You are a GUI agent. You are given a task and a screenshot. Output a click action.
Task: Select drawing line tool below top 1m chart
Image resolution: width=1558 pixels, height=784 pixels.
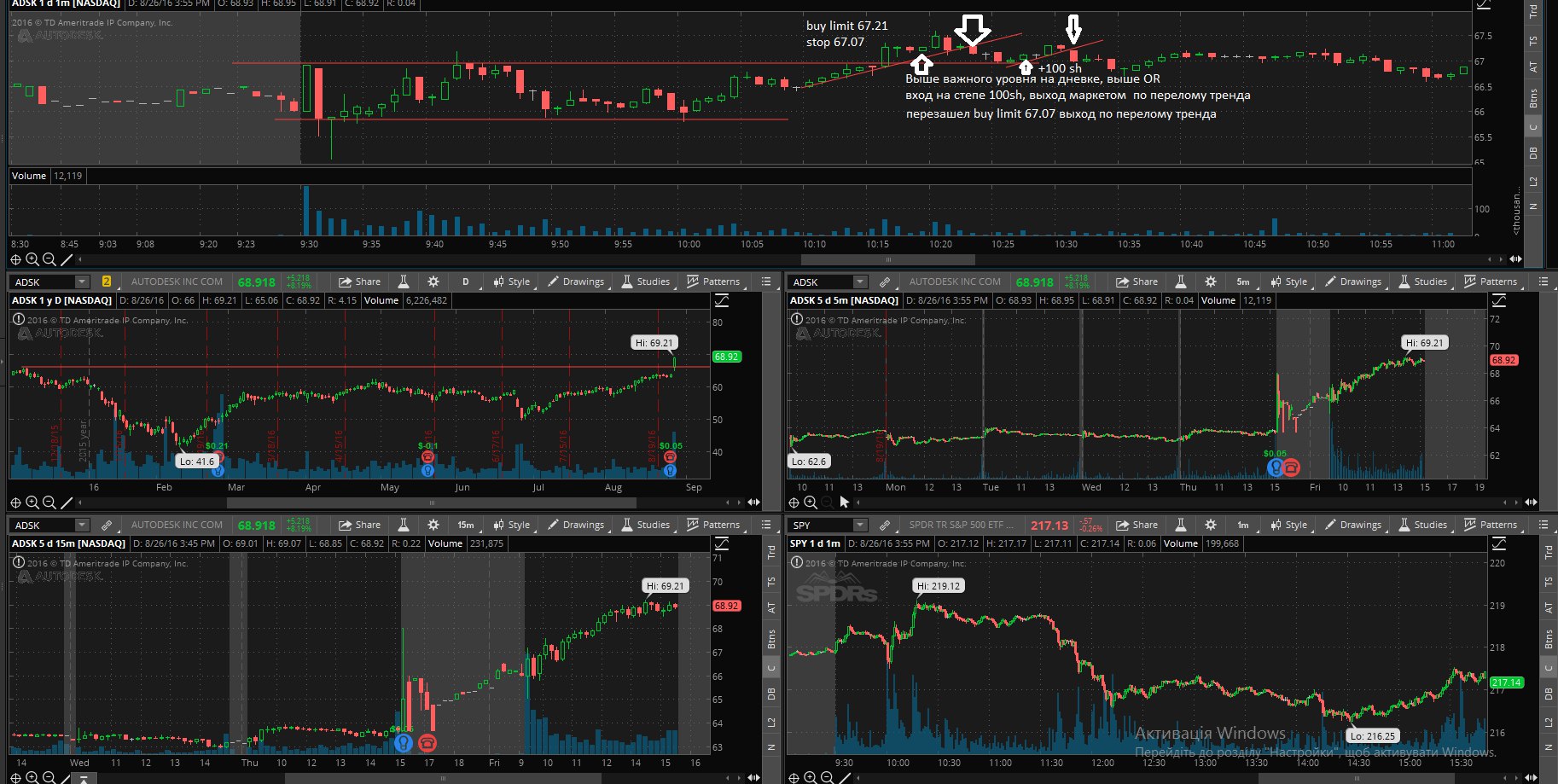click(67, 259)
